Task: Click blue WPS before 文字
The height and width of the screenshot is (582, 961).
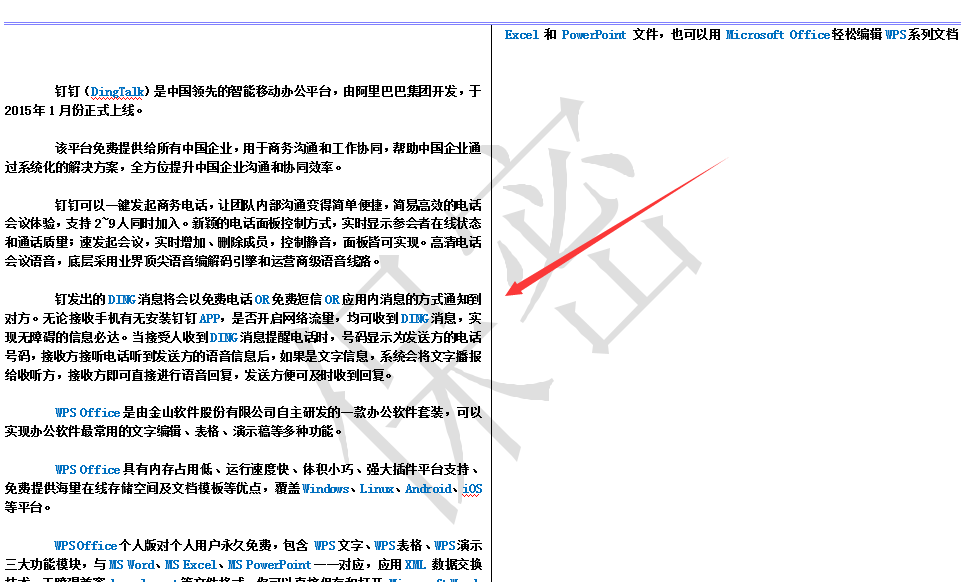Action: coord(325,546)
